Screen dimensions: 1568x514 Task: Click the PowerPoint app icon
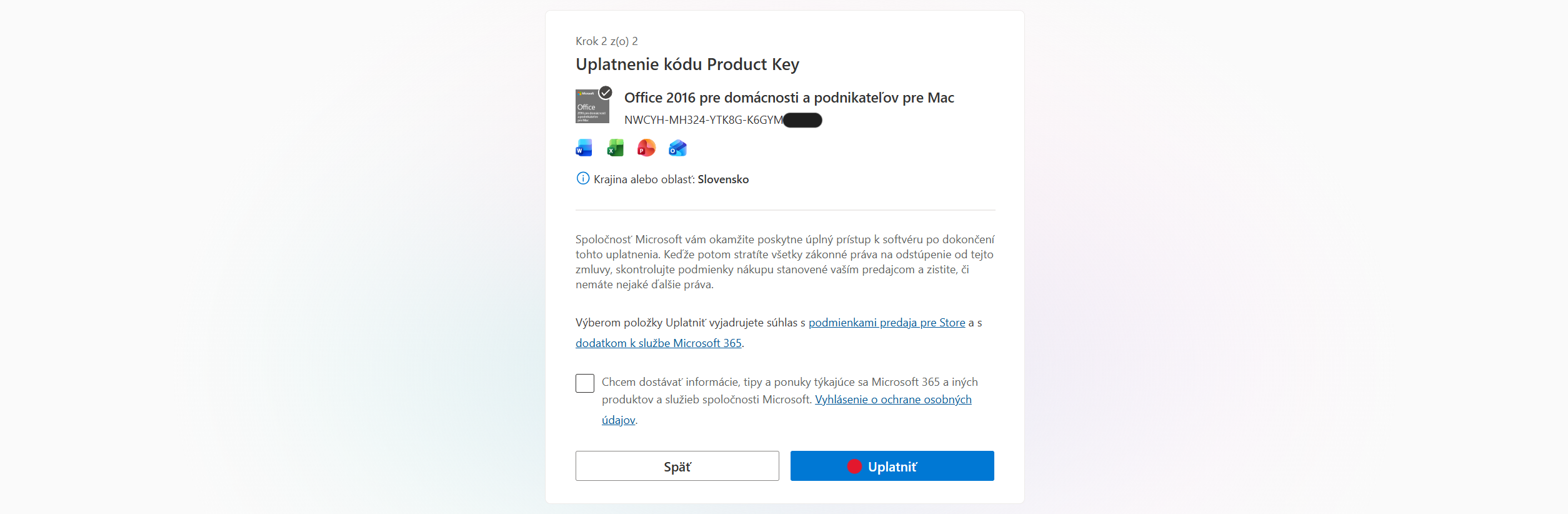(x=646, y=148)
